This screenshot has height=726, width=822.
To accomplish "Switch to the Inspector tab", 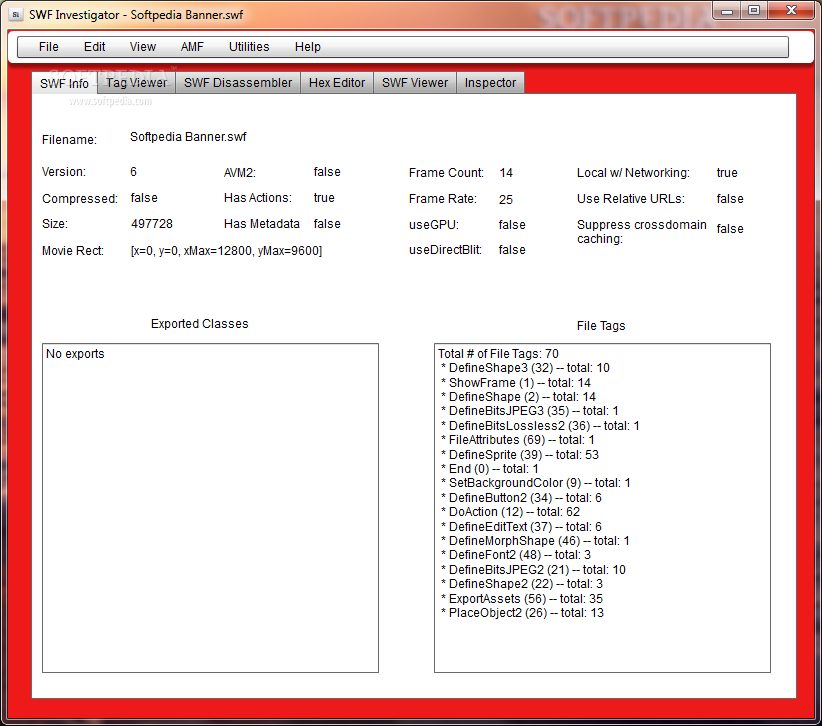I will 490,83.
